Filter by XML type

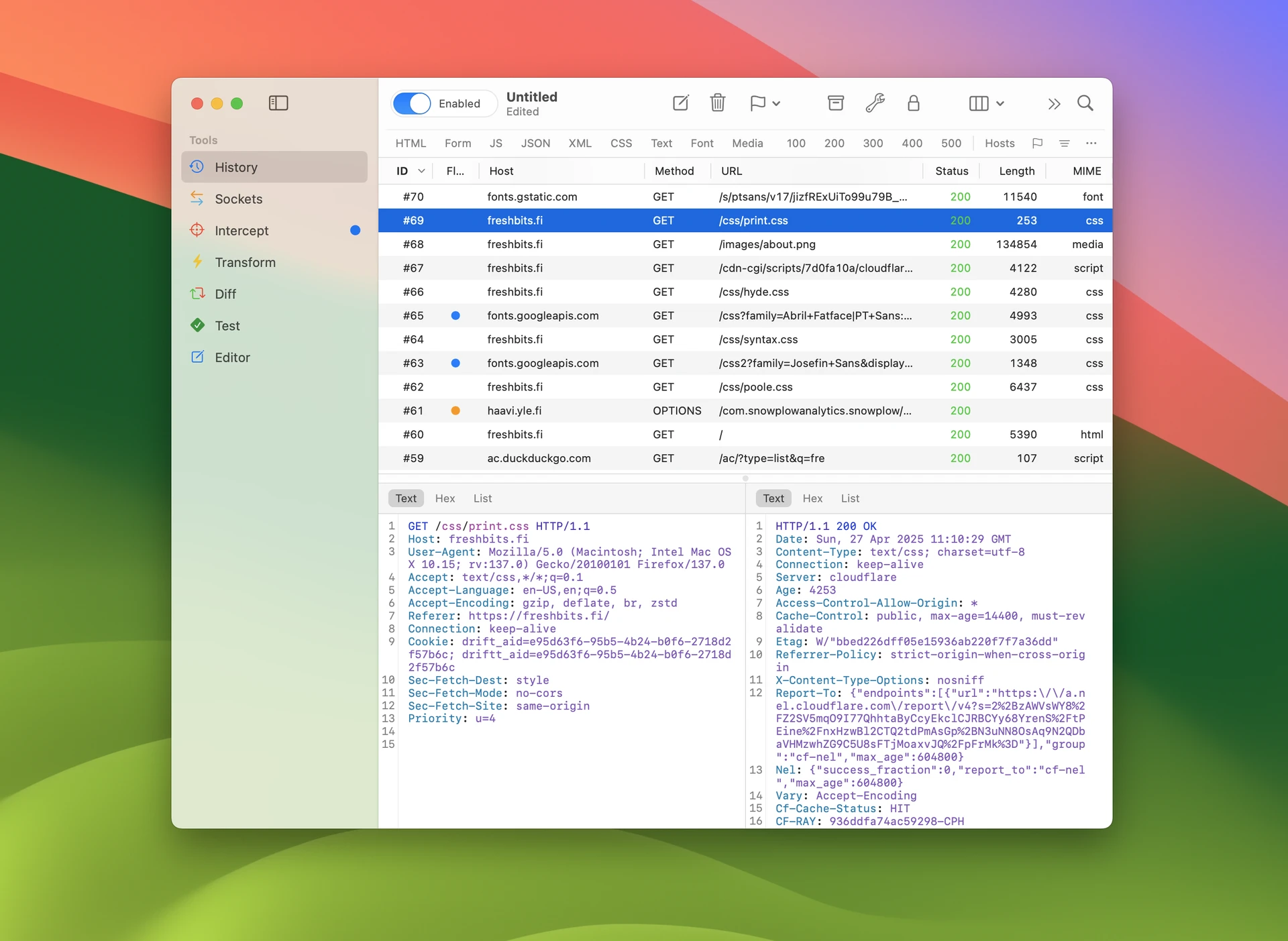click(x=580, y=143)
